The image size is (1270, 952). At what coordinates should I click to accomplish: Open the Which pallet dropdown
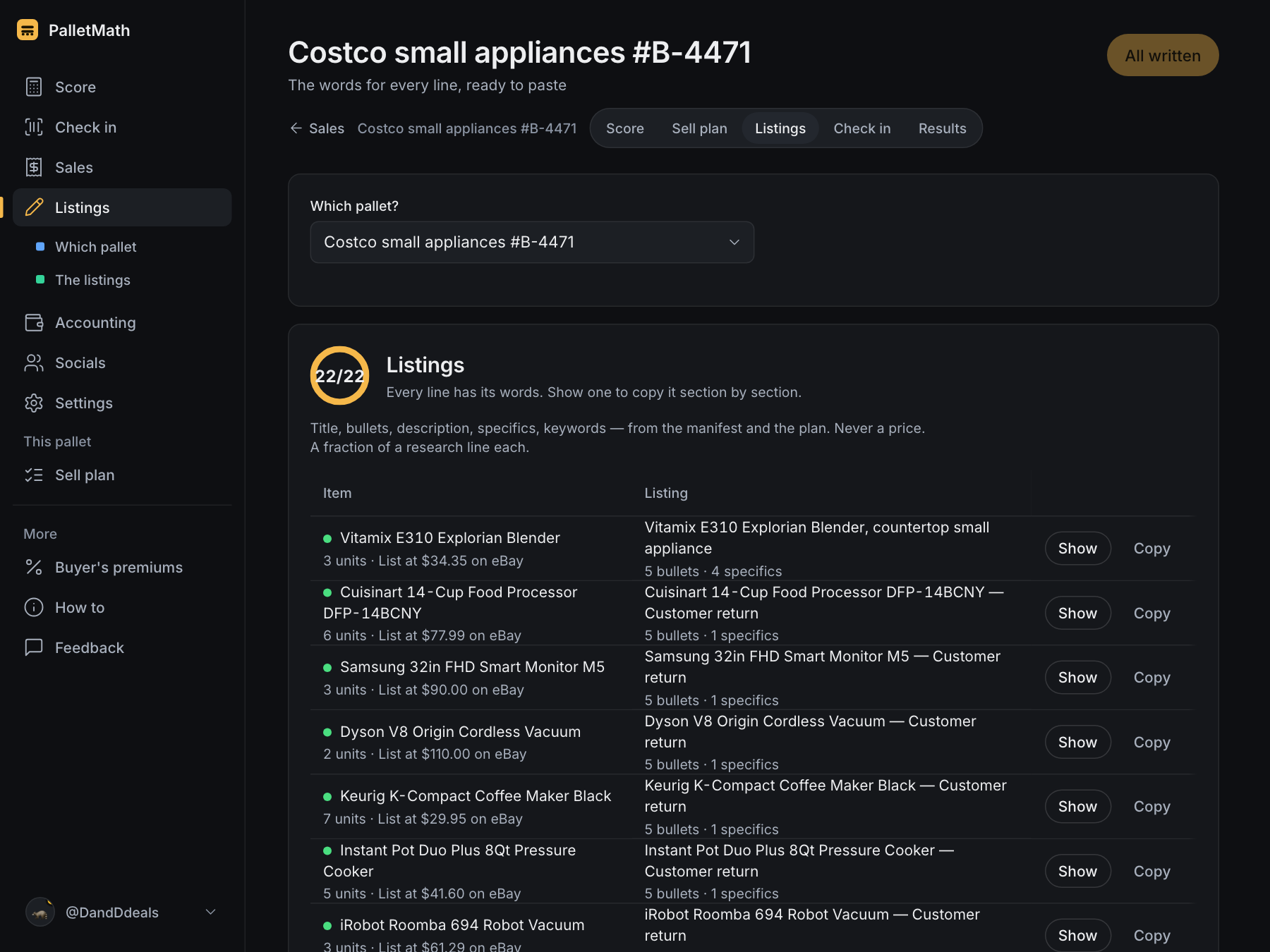coord(532,242)
